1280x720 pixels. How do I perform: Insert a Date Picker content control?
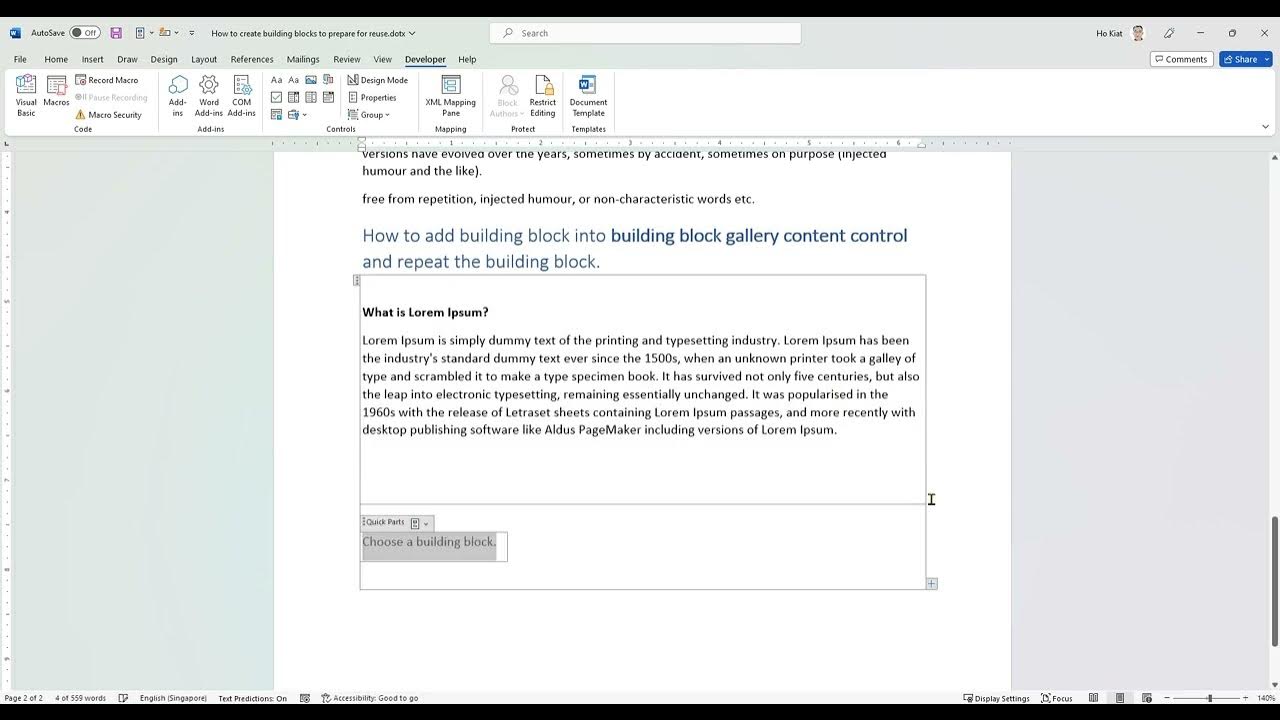328,97
